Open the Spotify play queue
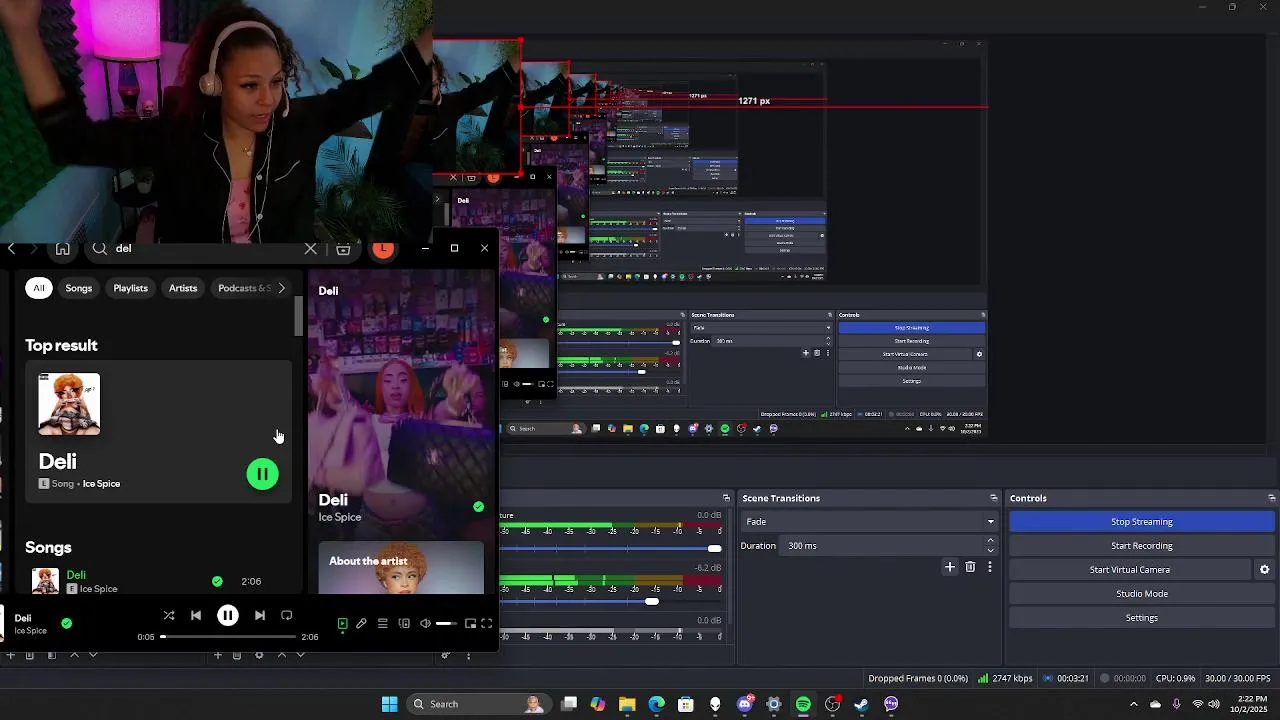The height and width of the screenshot is (720, 1280). (382, 623)
